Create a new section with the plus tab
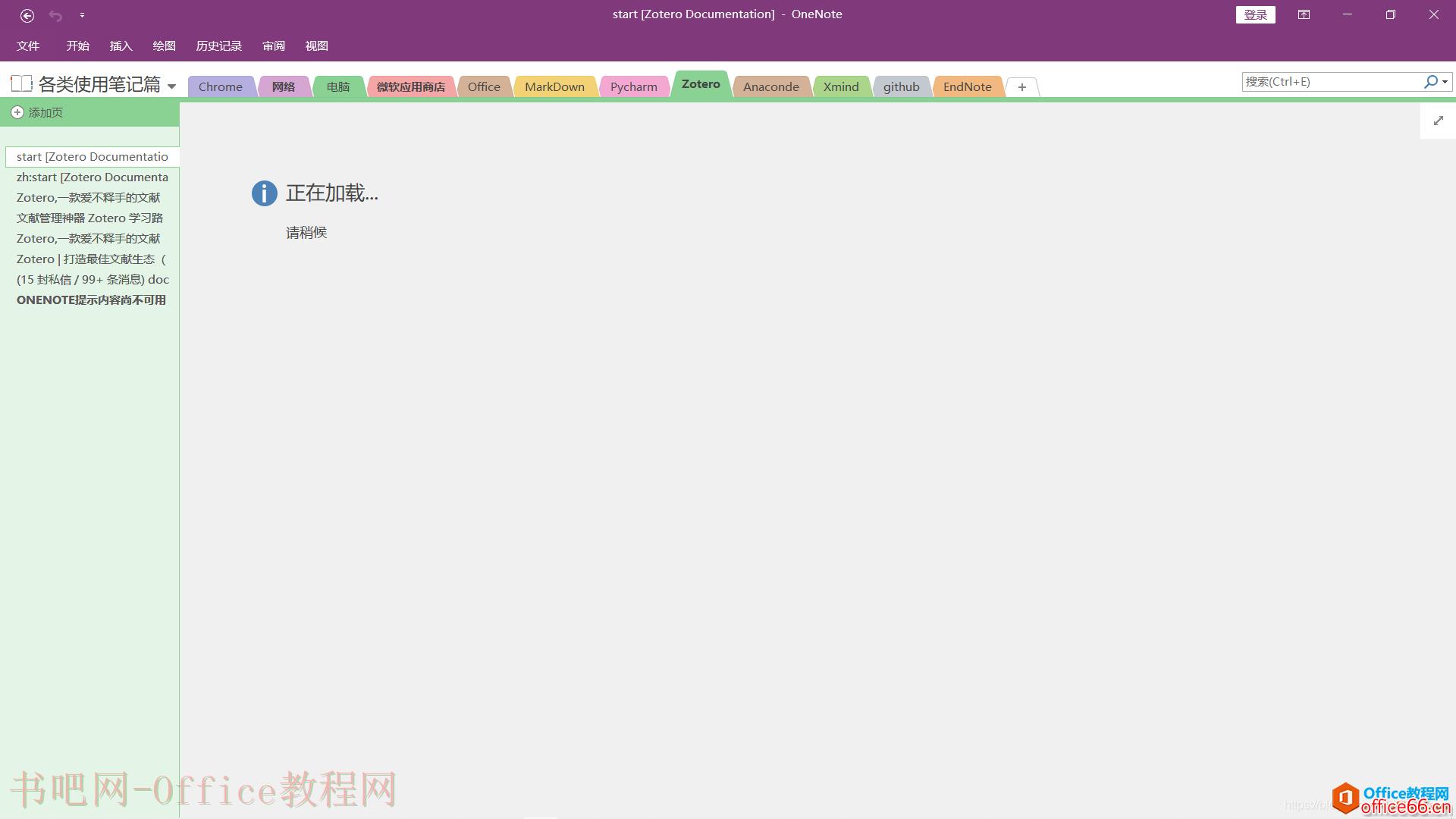This screenshot has height=819, width=1456. pyautogui.click(x=1022, y=87)
